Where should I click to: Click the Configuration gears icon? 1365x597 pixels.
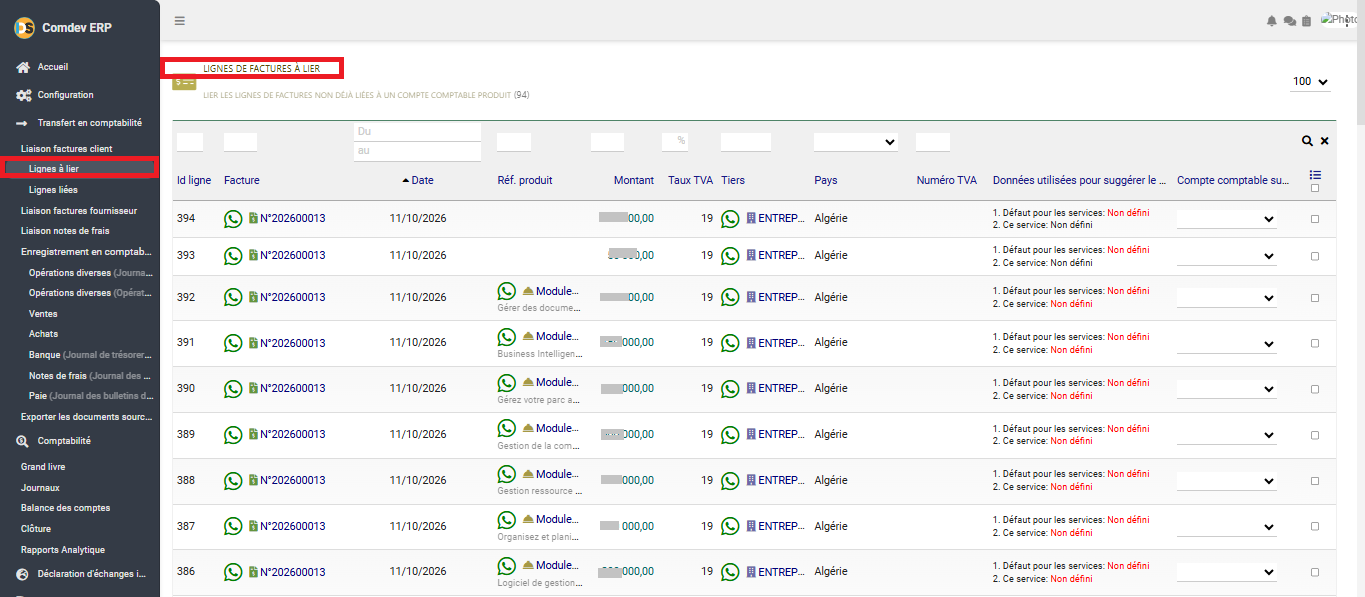click(23, 95)
